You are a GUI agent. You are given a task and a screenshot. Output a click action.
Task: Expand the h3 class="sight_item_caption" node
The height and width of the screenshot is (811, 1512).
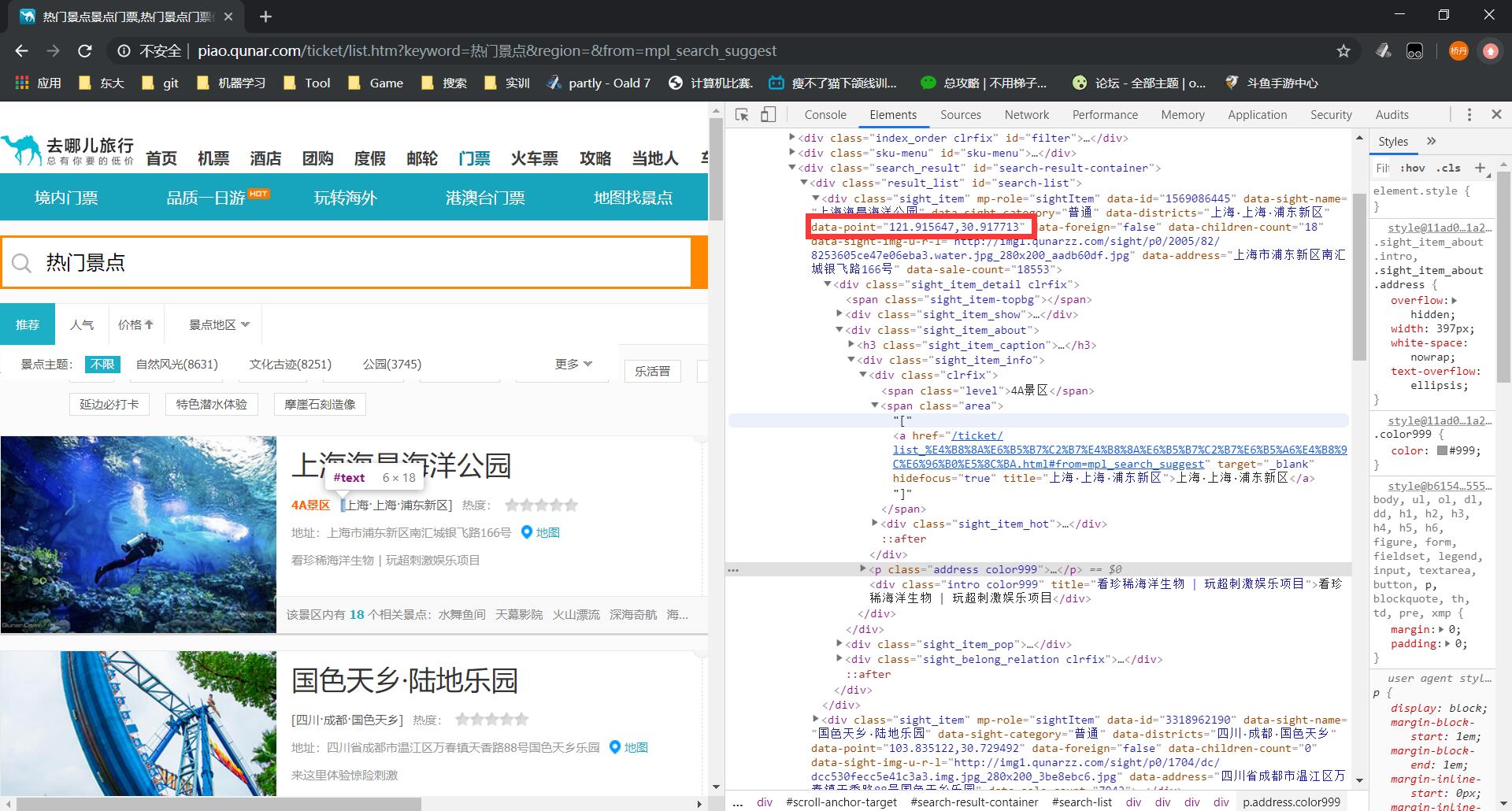coord(851,344)
